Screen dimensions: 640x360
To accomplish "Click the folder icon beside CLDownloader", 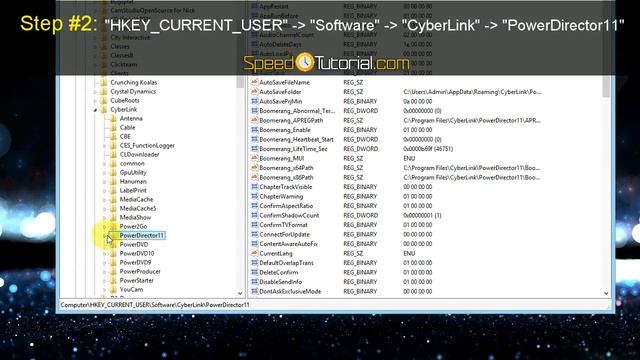I will 113,154.
